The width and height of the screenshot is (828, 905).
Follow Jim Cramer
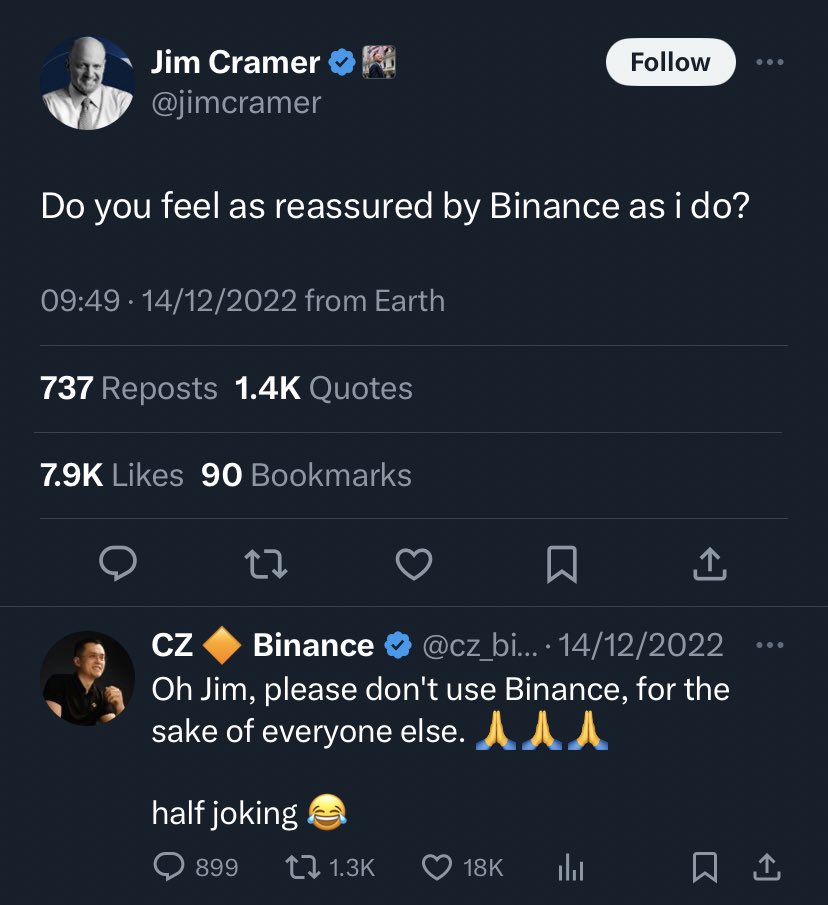click(x=670, y=62)
